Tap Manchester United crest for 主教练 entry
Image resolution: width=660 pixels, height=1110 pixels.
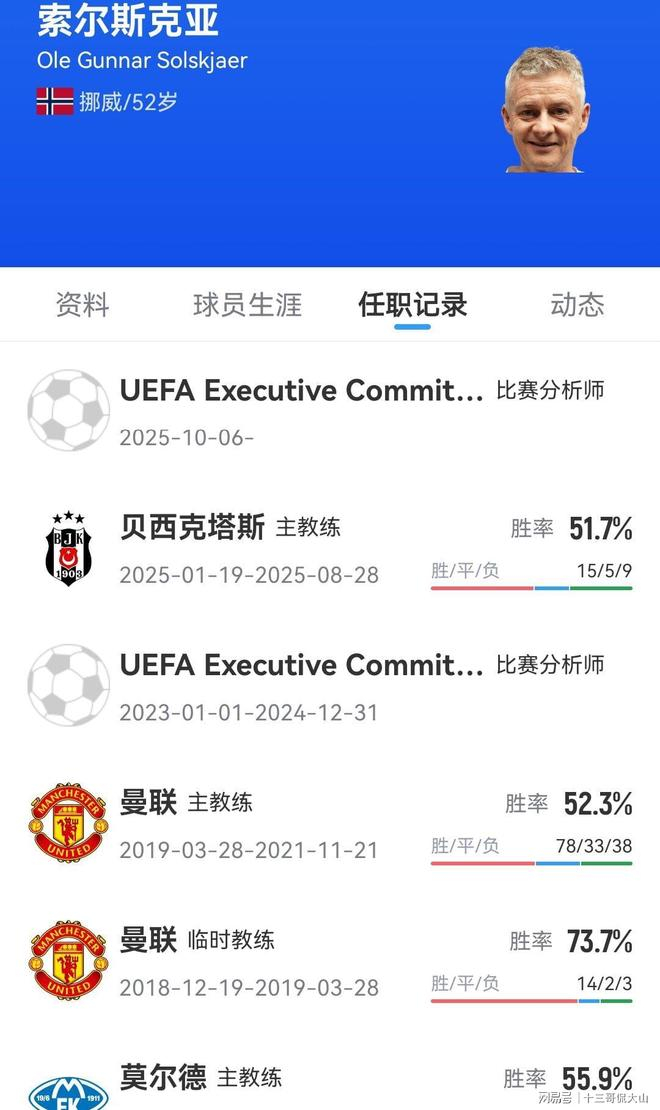point(68,822)
